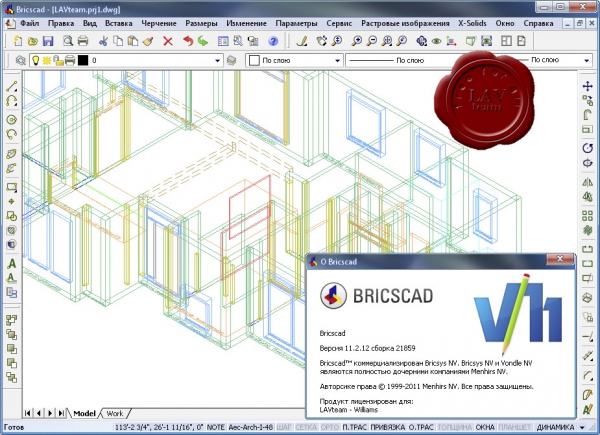Image resolution: width=600 pixels, height=435 pixels.
Task: Open the Справка menu
Action: point(538,23)
